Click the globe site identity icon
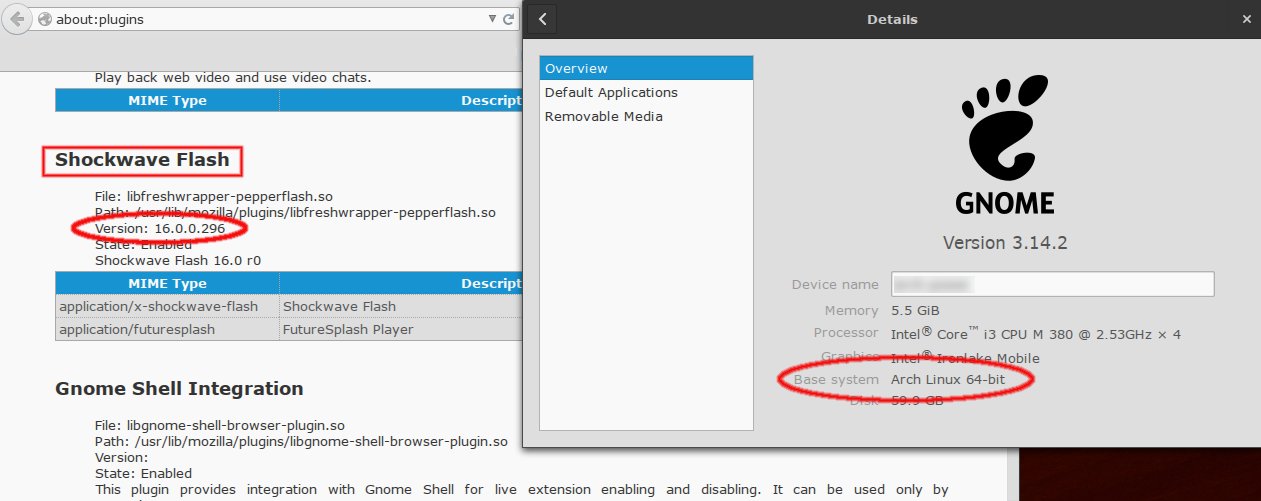1261x501 pixels. [44, 19]
